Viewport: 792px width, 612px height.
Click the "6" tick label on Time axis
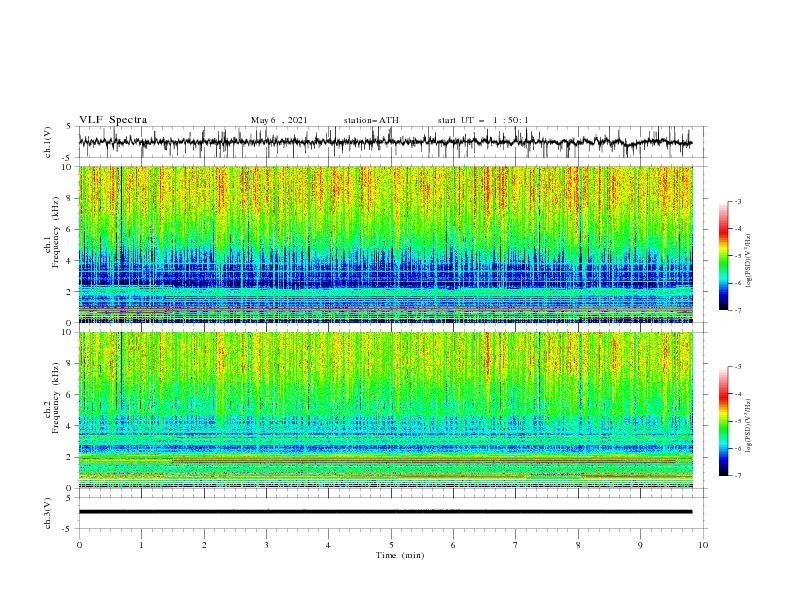click(453, 545)
